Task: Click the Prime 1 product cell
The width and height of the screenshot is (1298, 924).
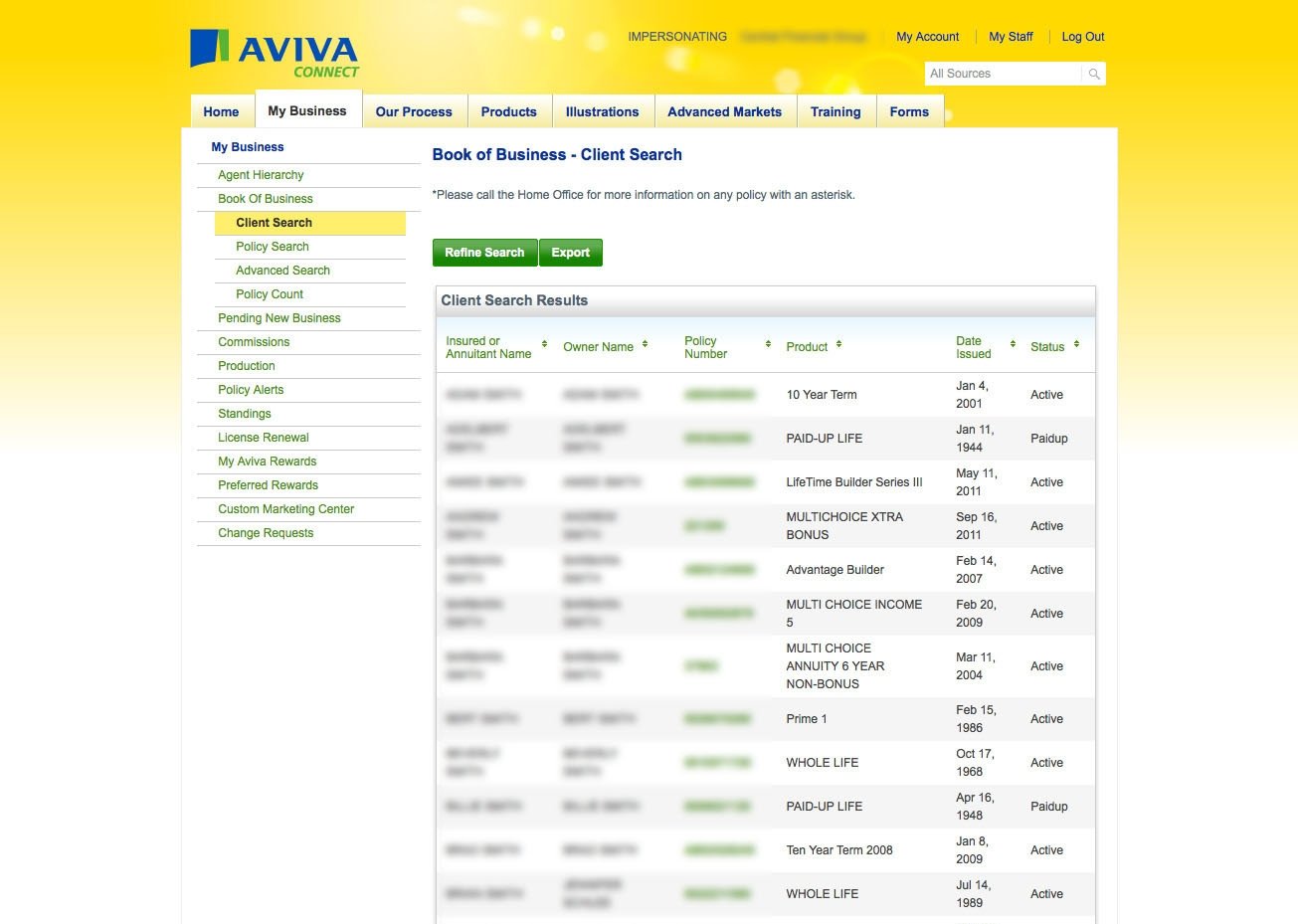Action: point(807,719)
